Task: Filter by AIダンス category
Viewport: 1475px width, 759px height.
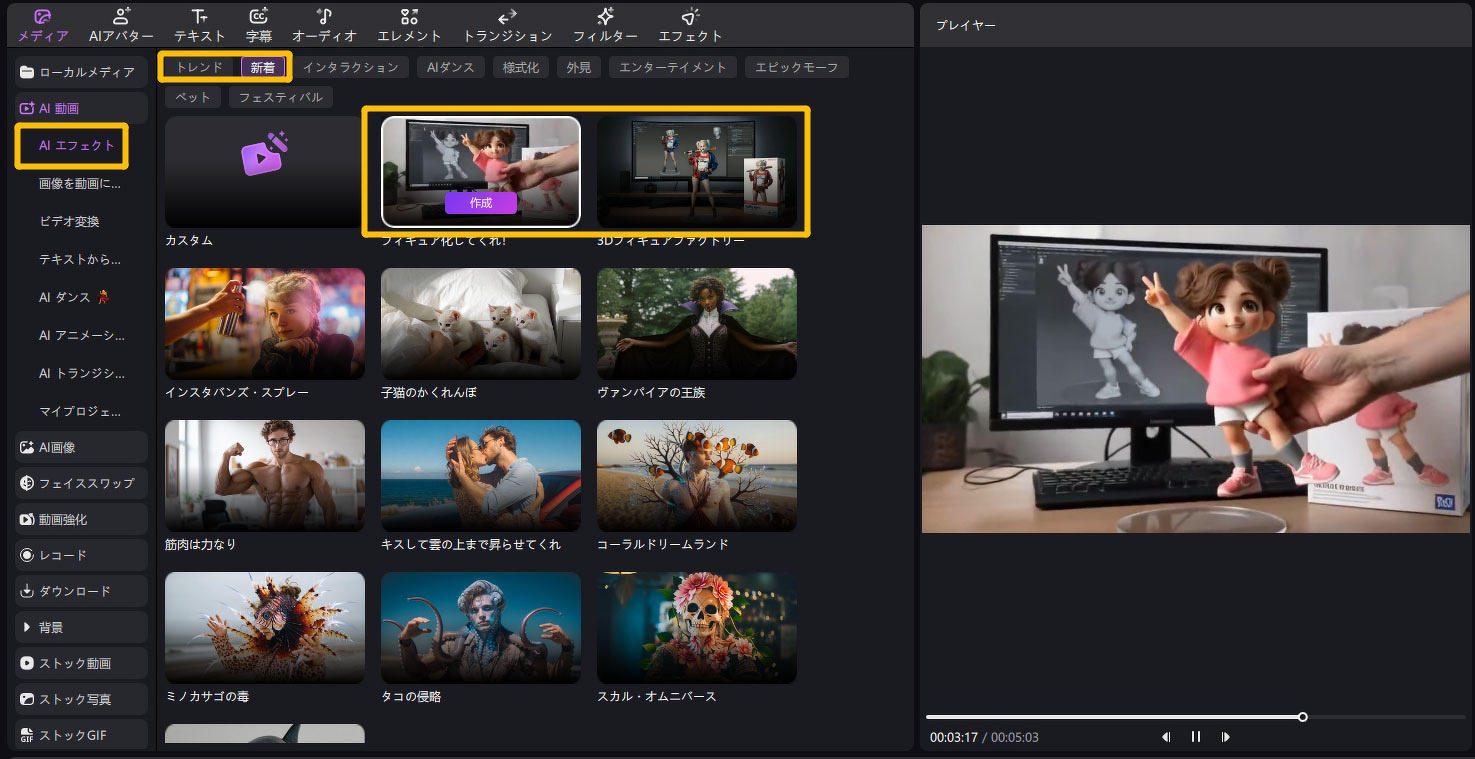Action: click(451, 67)
